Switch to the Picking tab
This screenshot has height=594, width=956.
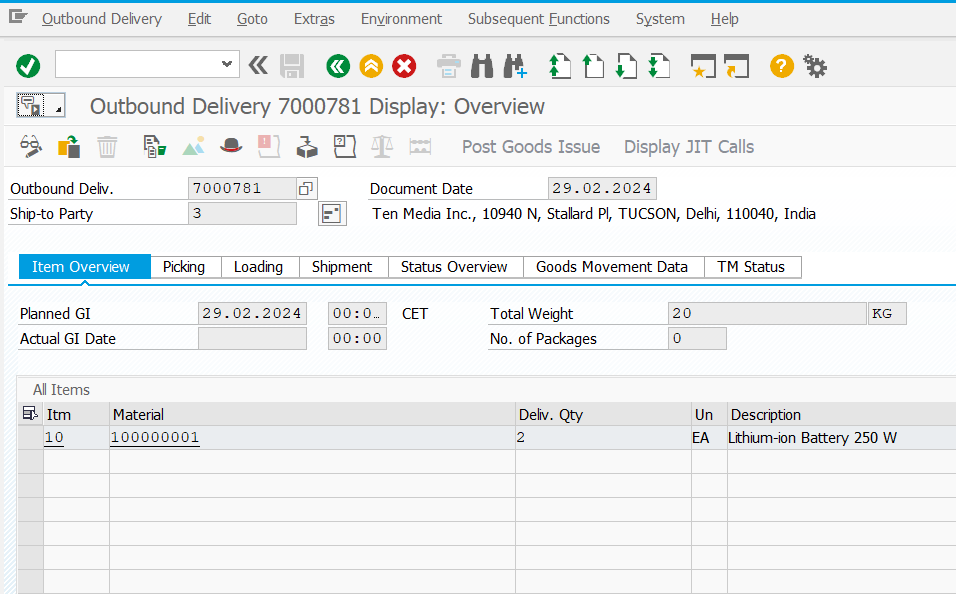tap(184, 267)
